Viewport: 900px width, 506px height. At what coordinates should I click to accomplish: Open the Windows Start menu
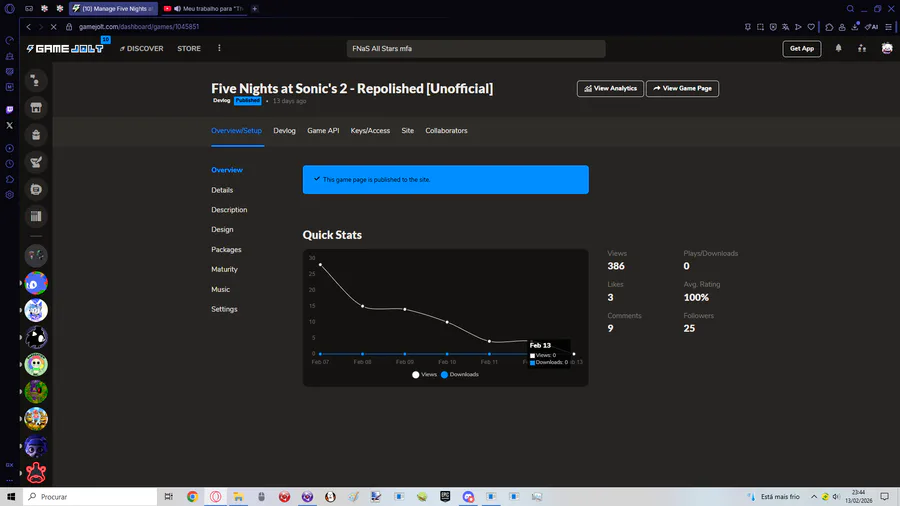[x=11, y=497]
